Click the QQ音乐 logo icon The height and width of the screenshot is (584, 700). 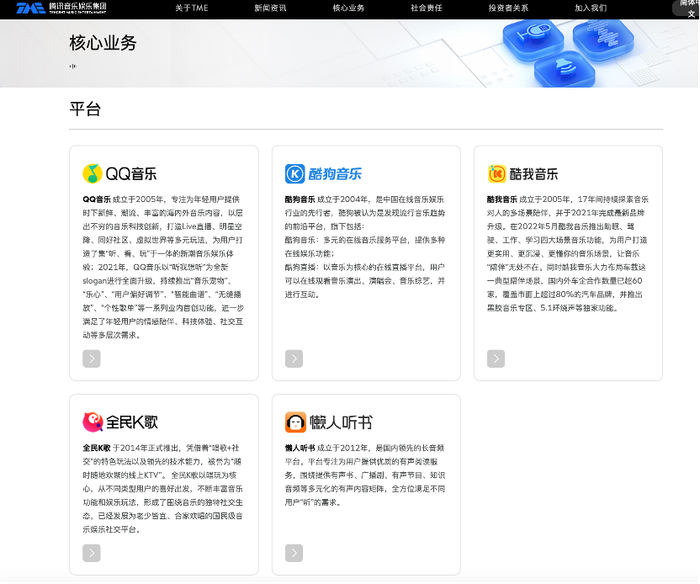(92, 174)
